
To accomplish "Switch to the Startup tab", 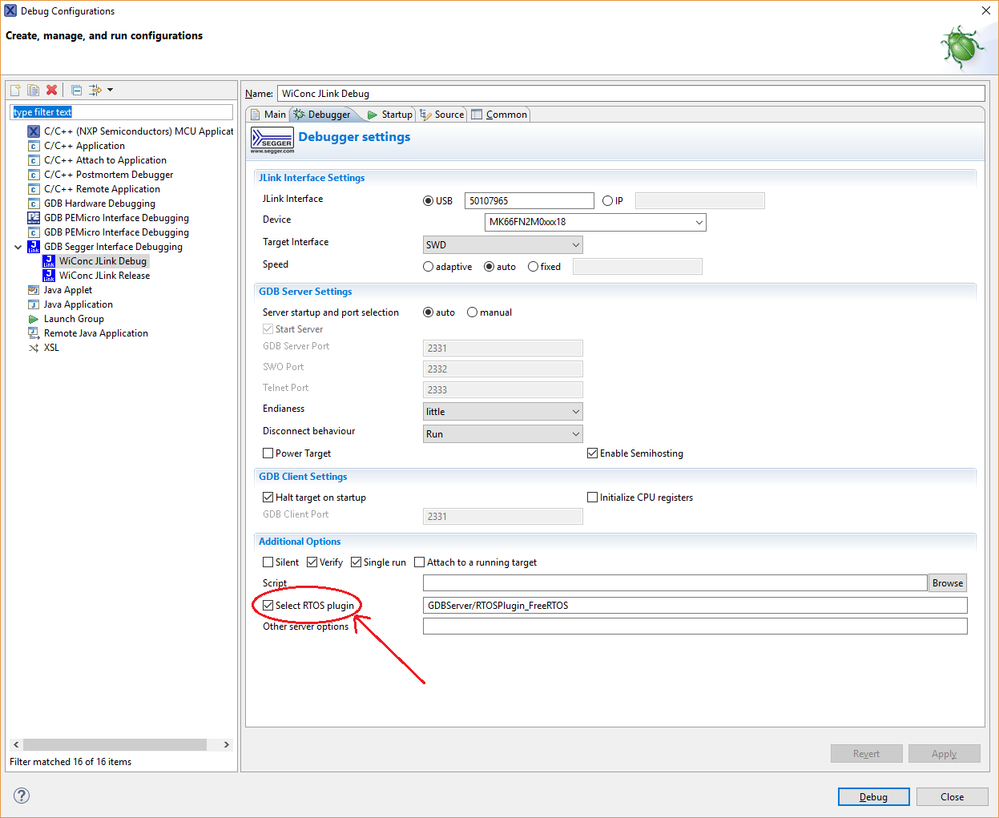I will (390, 115).
